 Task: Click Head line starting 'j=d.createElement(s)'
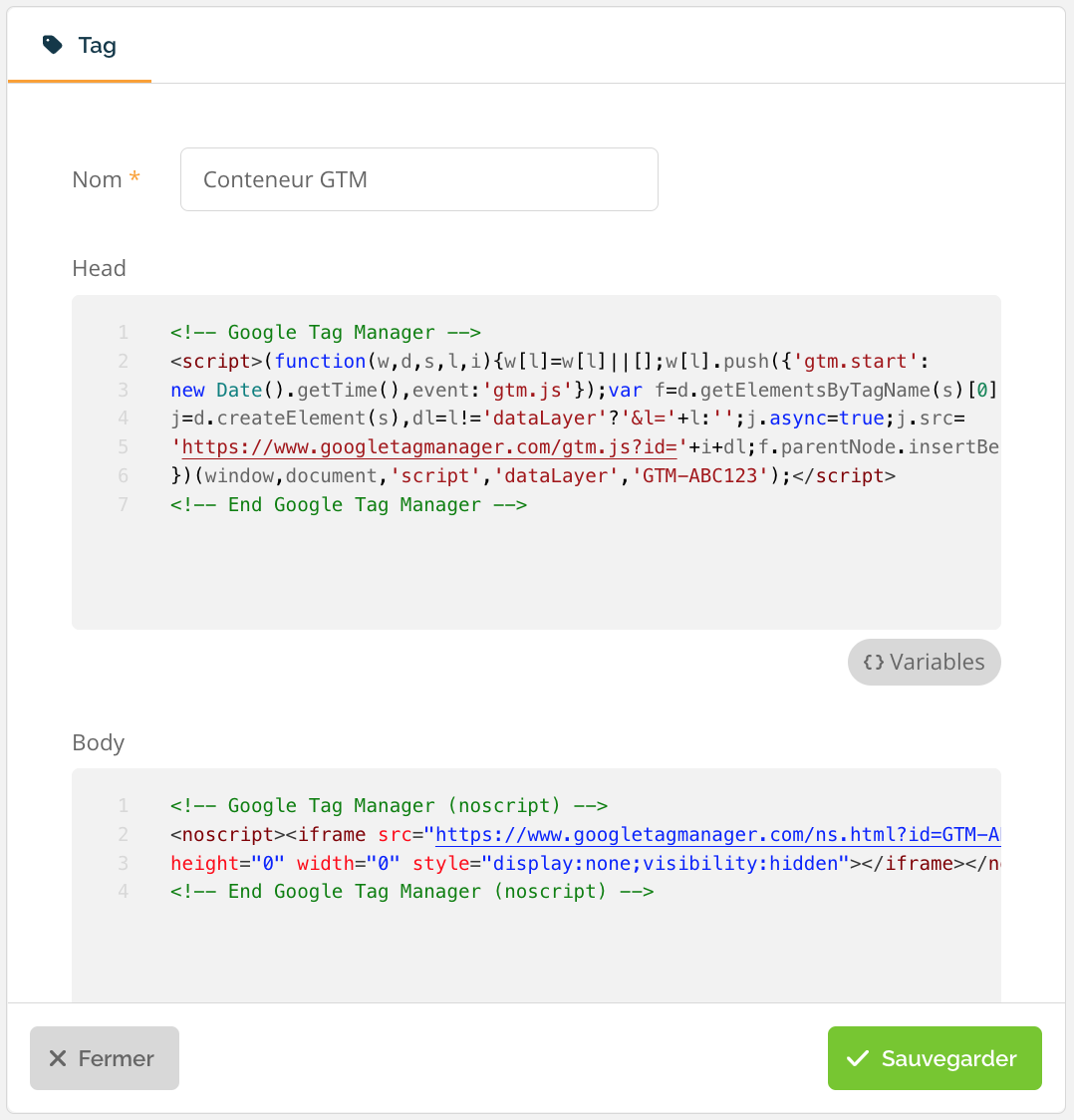click(568, 418)
